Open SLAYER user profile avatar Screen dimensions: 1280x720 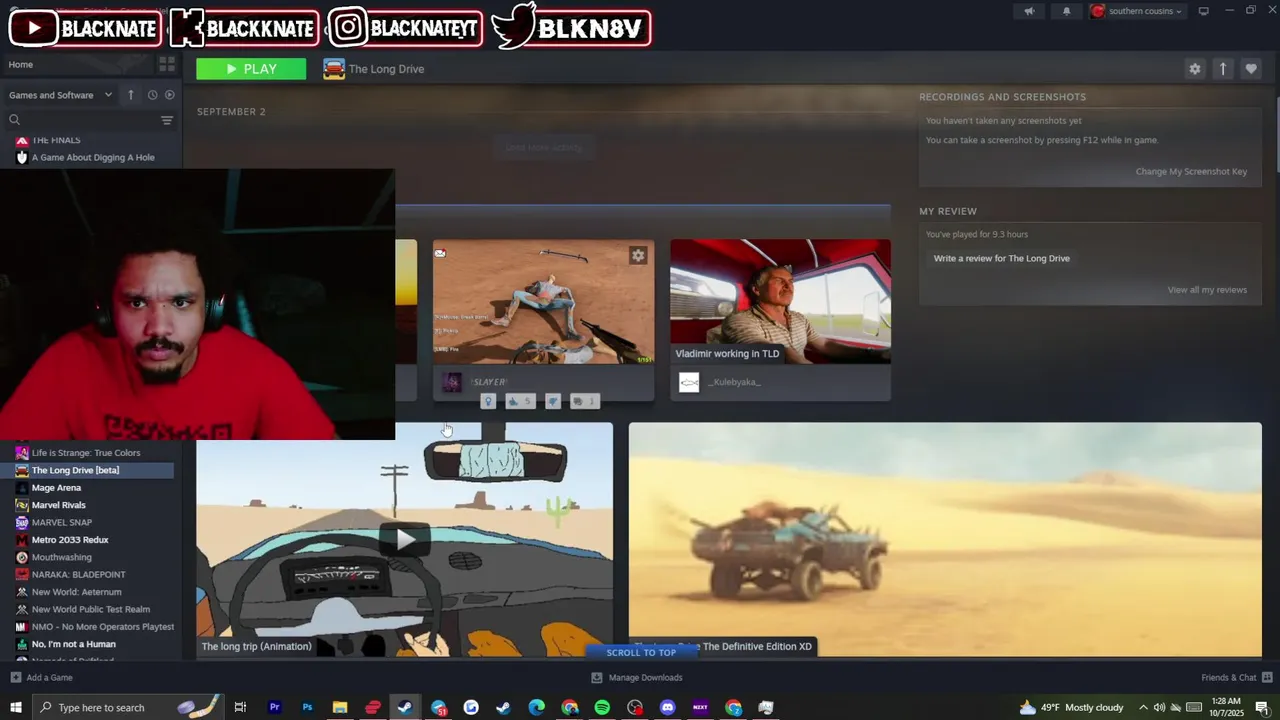[x=452, y=382]
